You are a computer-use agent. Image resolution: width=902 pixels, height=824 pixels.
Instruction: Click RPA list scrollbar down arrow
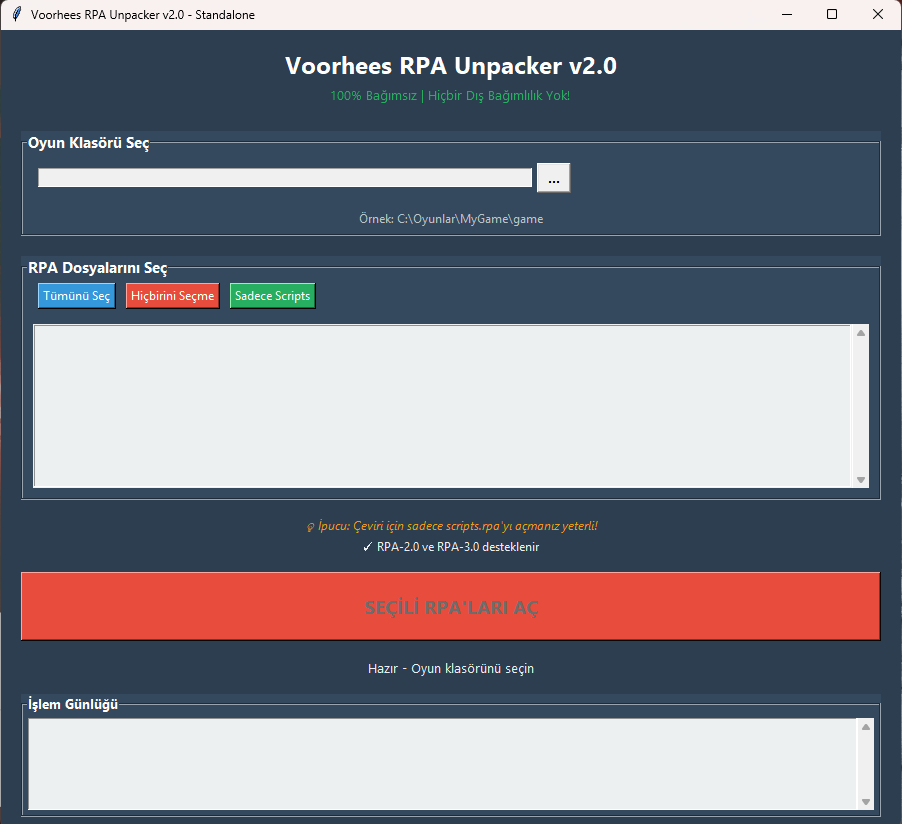coord(861,480)
